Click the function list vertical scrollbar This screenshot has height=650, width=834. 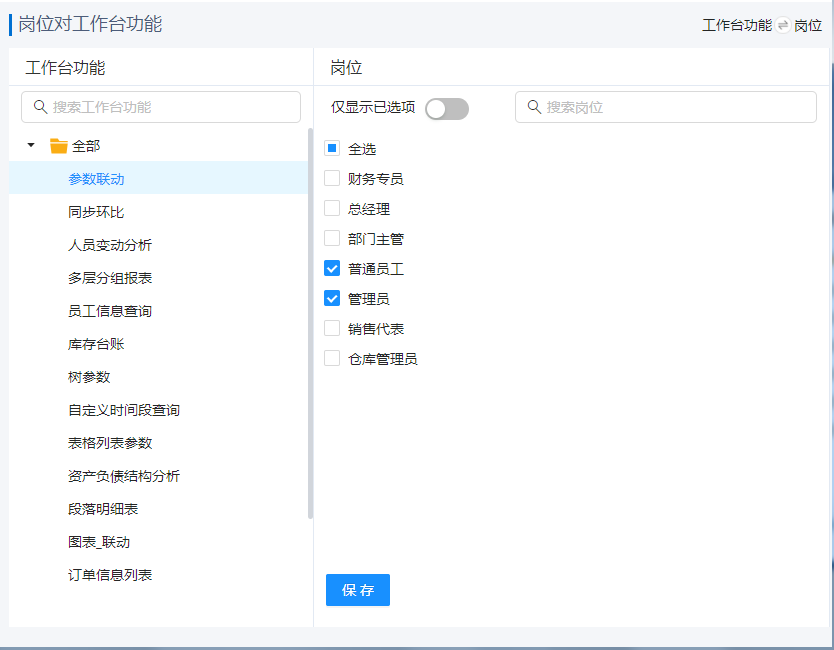coord(310,320)
